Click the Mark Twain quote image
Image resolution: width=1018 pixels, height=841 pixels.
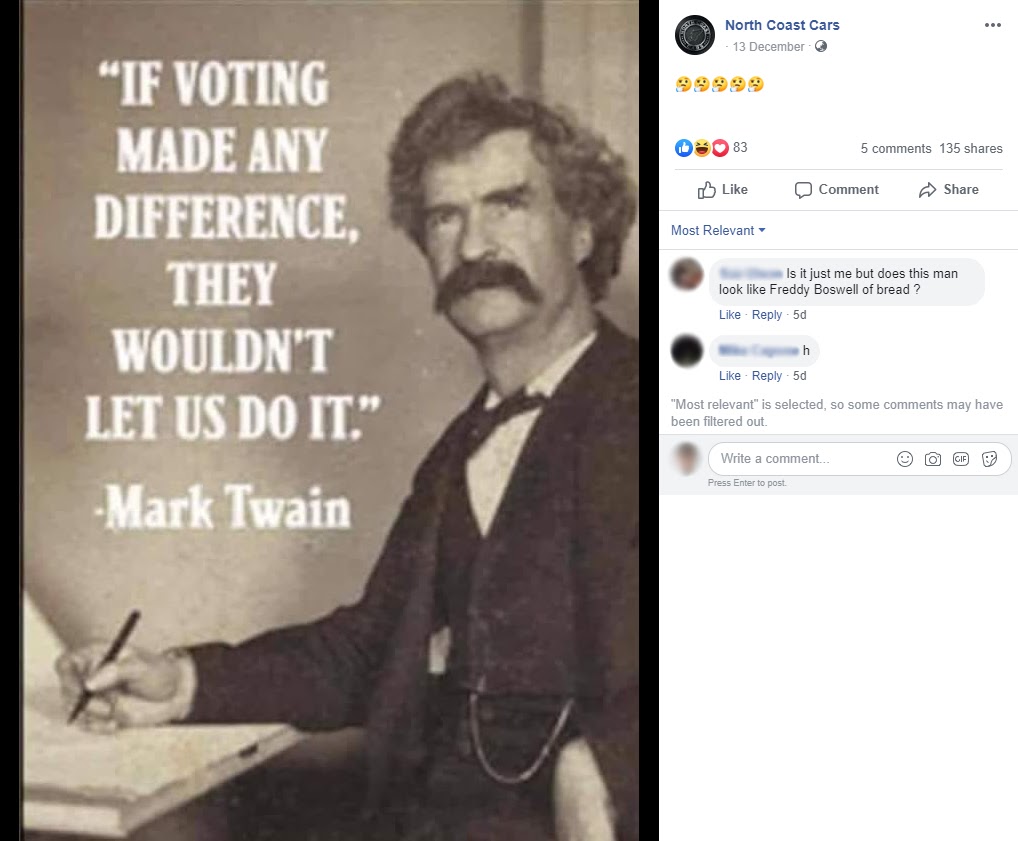pos(330,421)
